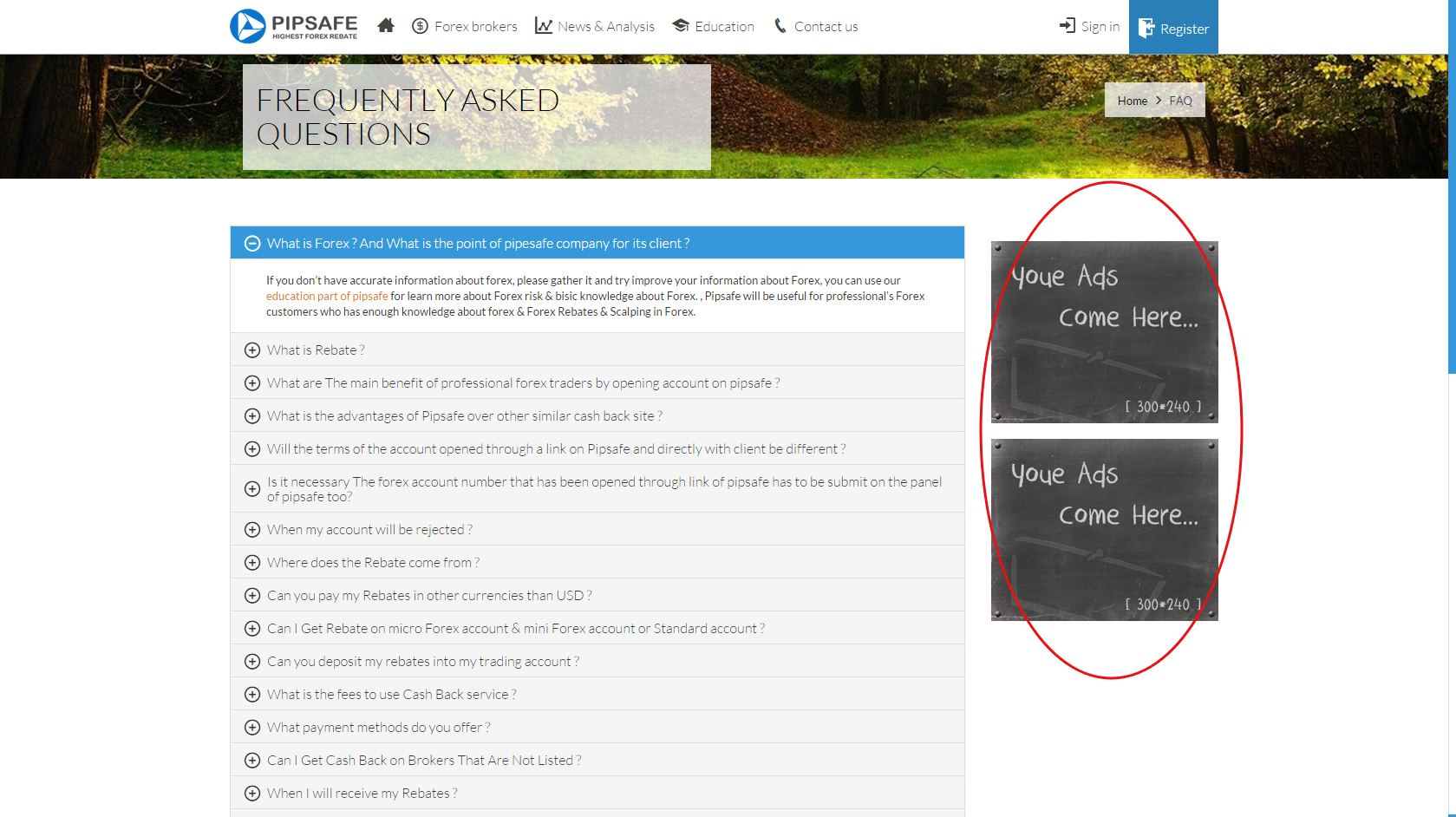Click the Register button
Image resolution: width=1456 pixels, height=817 pixels.
coord(1173,27)
